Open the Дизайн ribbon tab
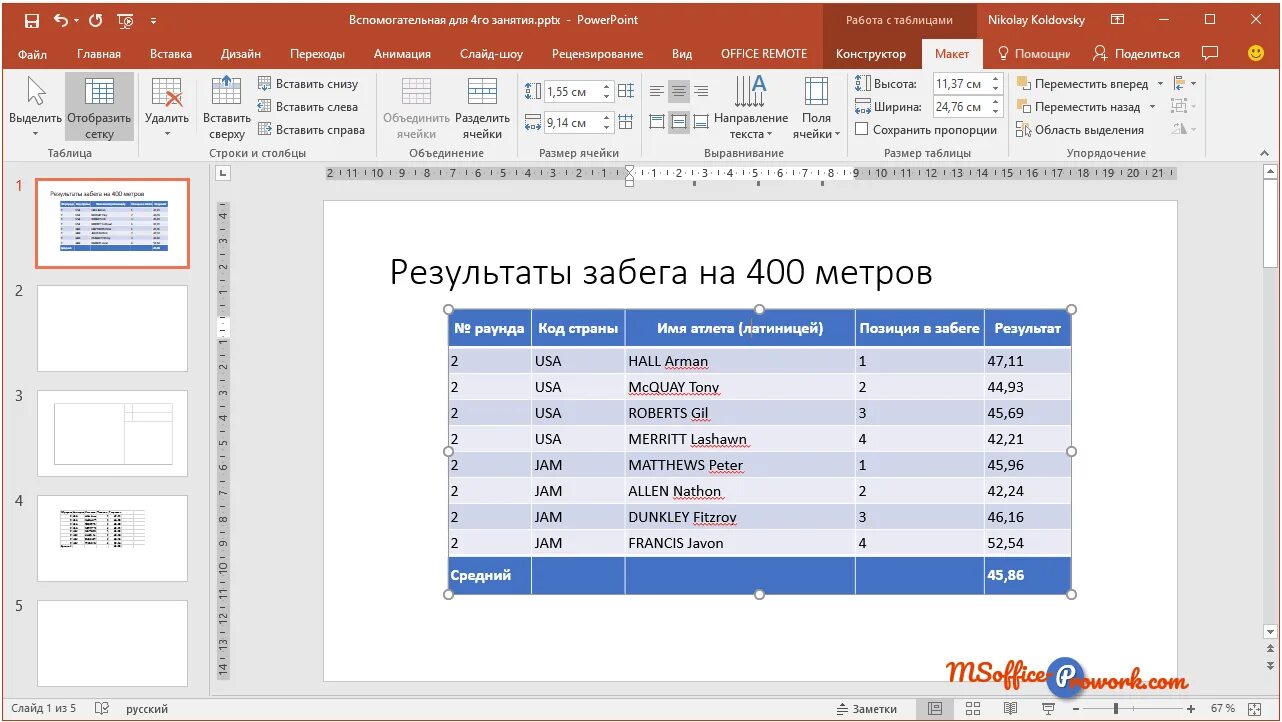The image size is (1282, 722). (x=241, y=54)
